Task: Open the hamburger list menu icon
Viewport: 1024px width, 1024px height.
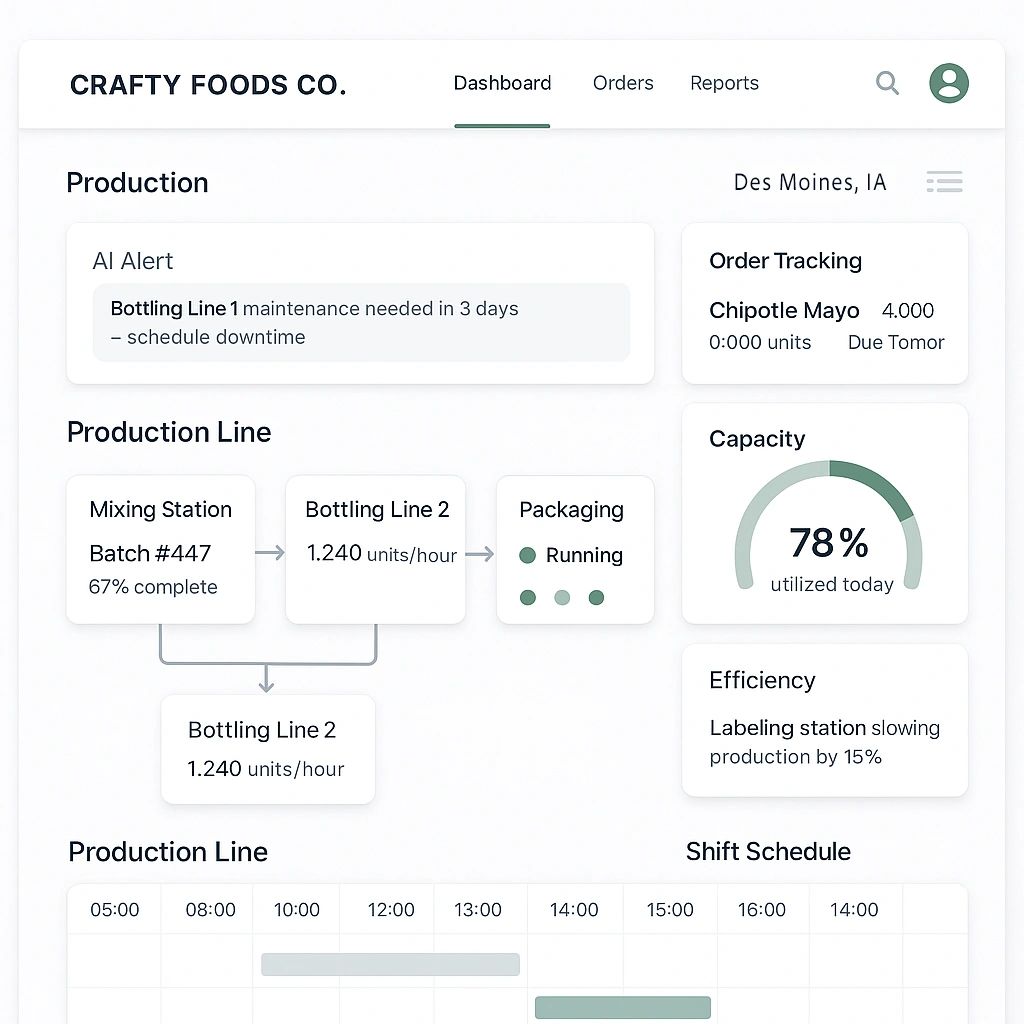Action: point(944,182)
